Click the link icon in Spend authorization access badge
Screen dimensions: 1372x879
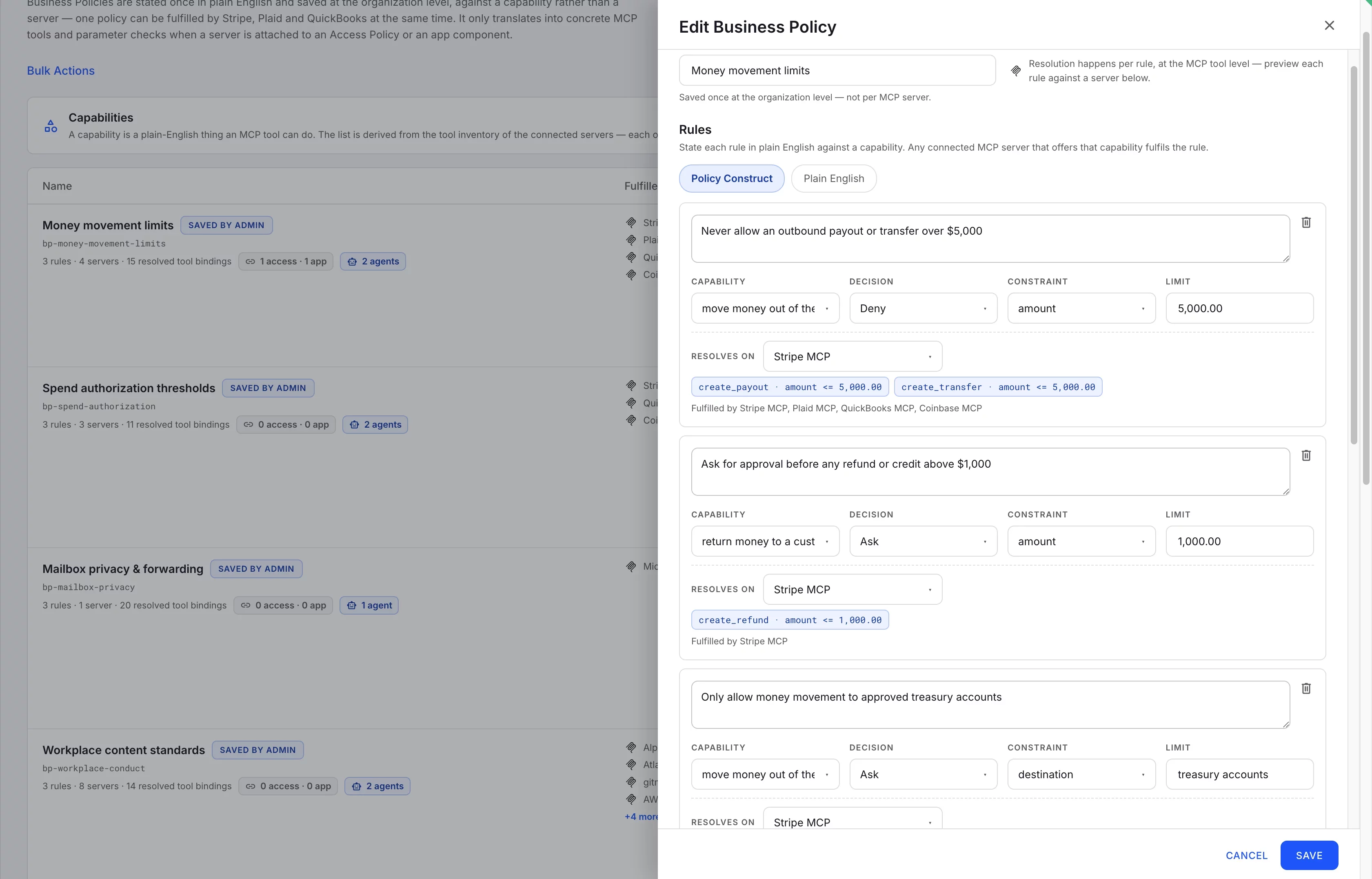(x=248, y=425)
